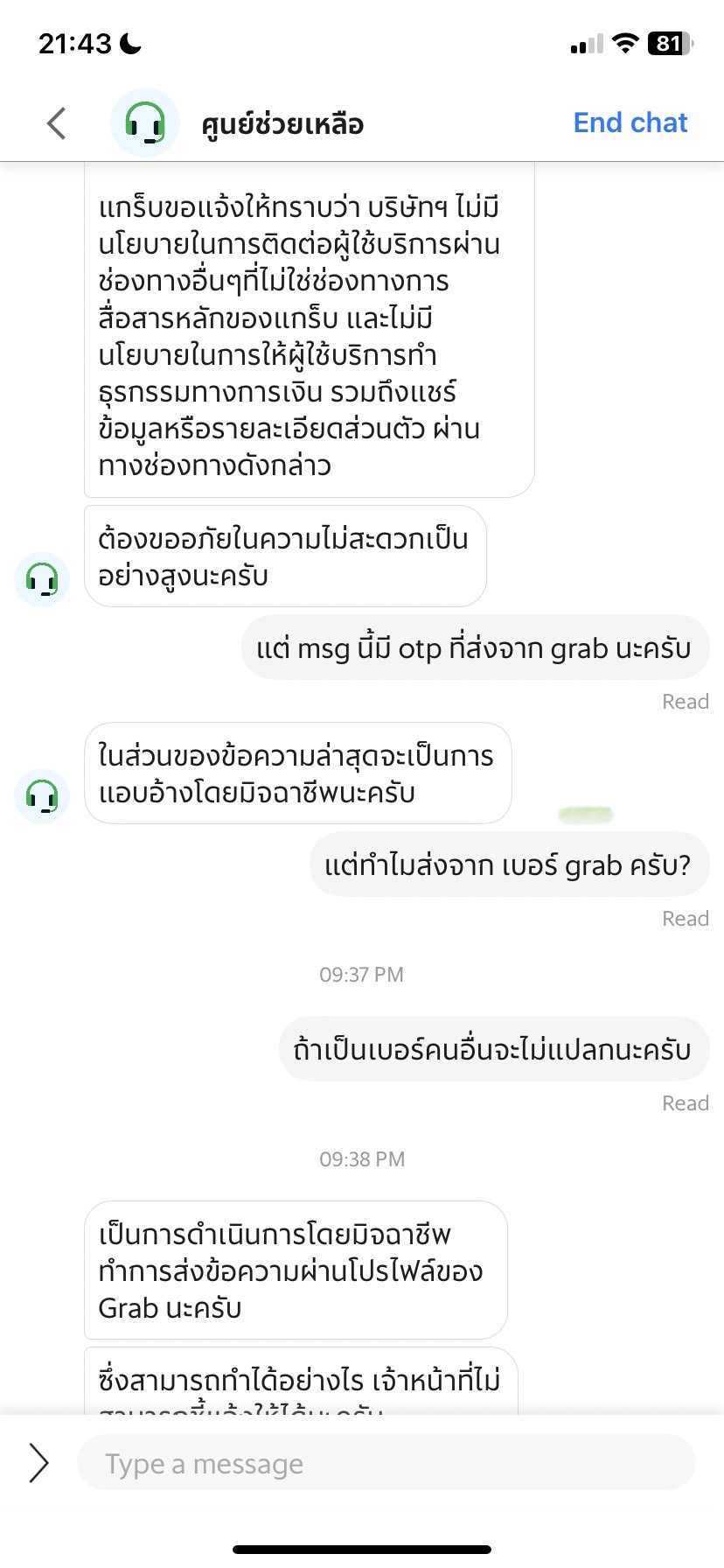Focus the Type a message field
Image resolution: width=724 pixels, height=1568 pixels.
[x=386, y=1462]
